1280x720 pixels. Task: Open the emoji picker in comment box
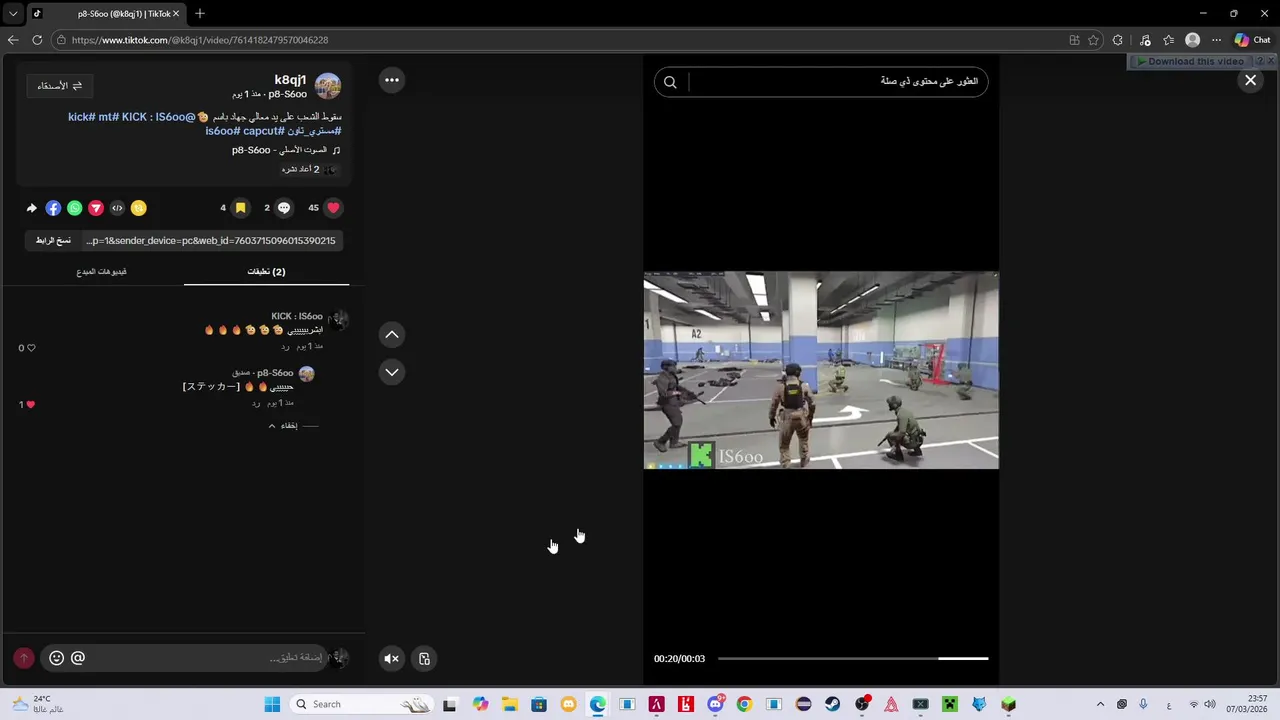[56, 658]
